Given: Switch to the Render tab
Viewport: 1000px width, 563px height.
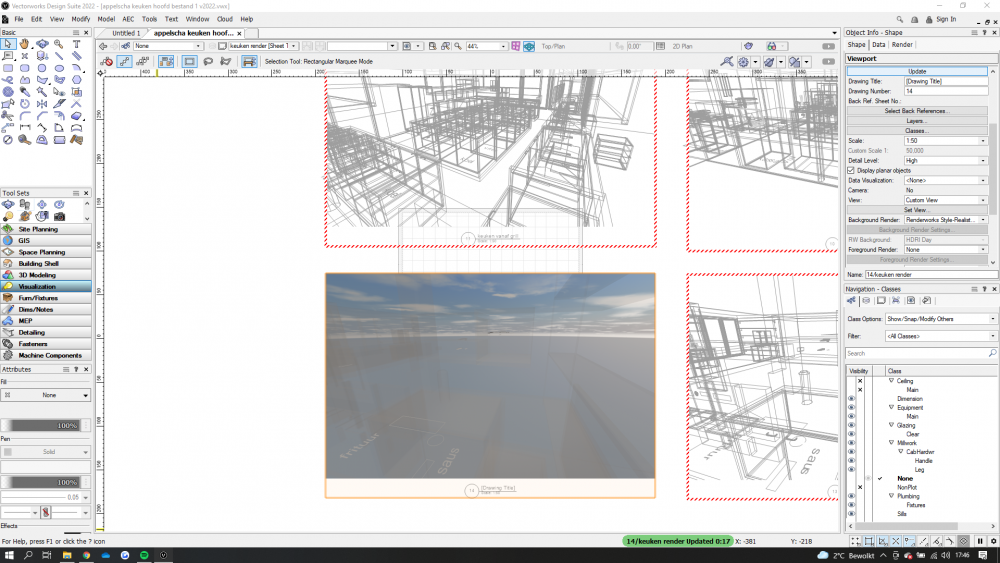Looking at the screenshot, I should [902, 44].
